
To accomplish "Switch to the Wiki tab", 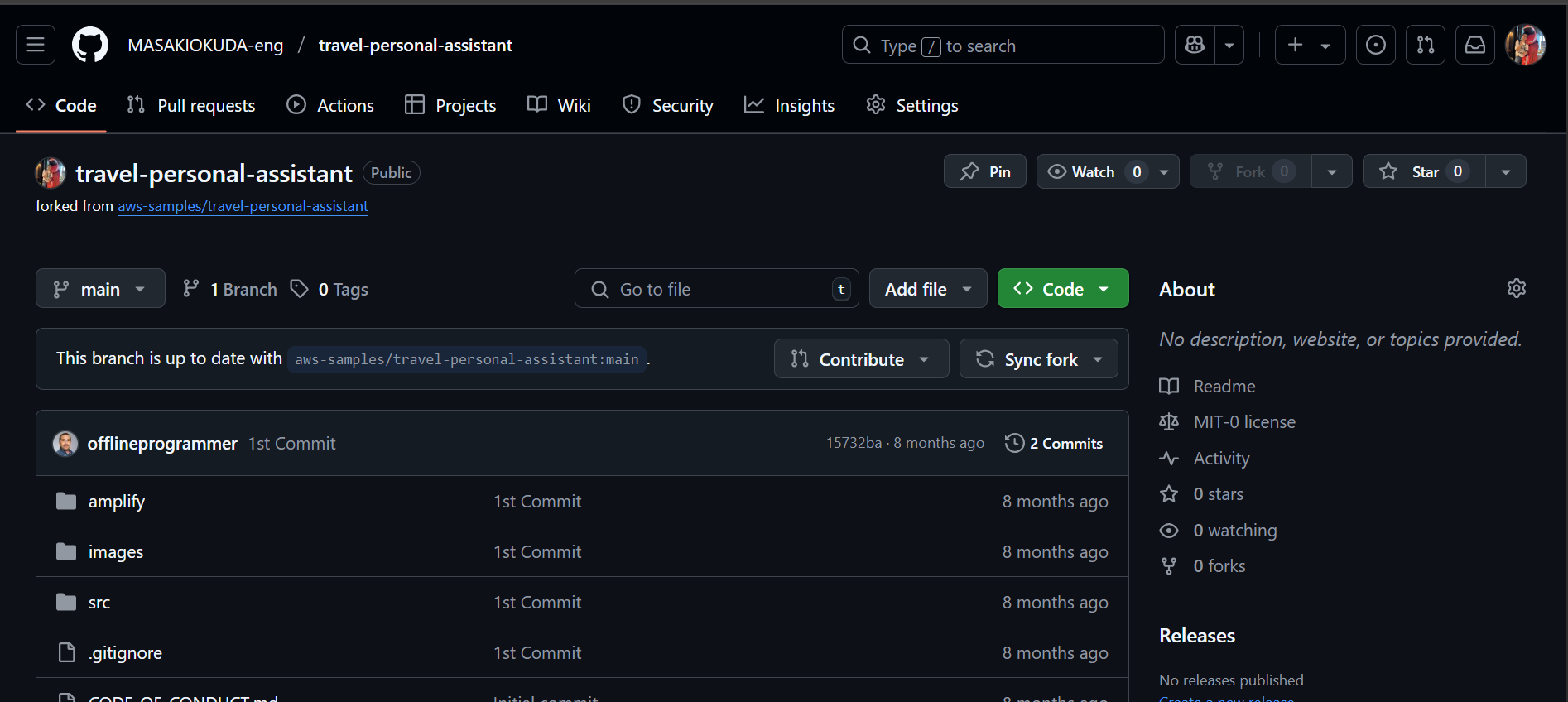I will (x=560, y=105).
